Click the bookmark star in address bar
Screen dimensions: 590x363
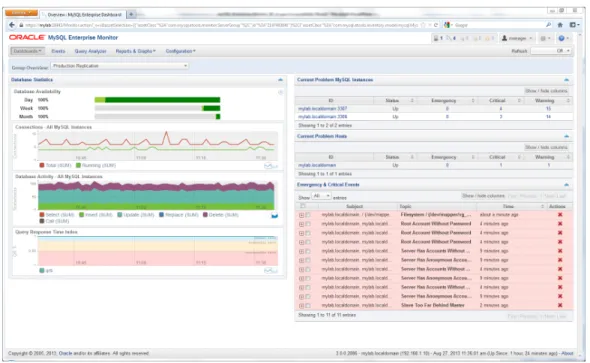pos(423,25)
